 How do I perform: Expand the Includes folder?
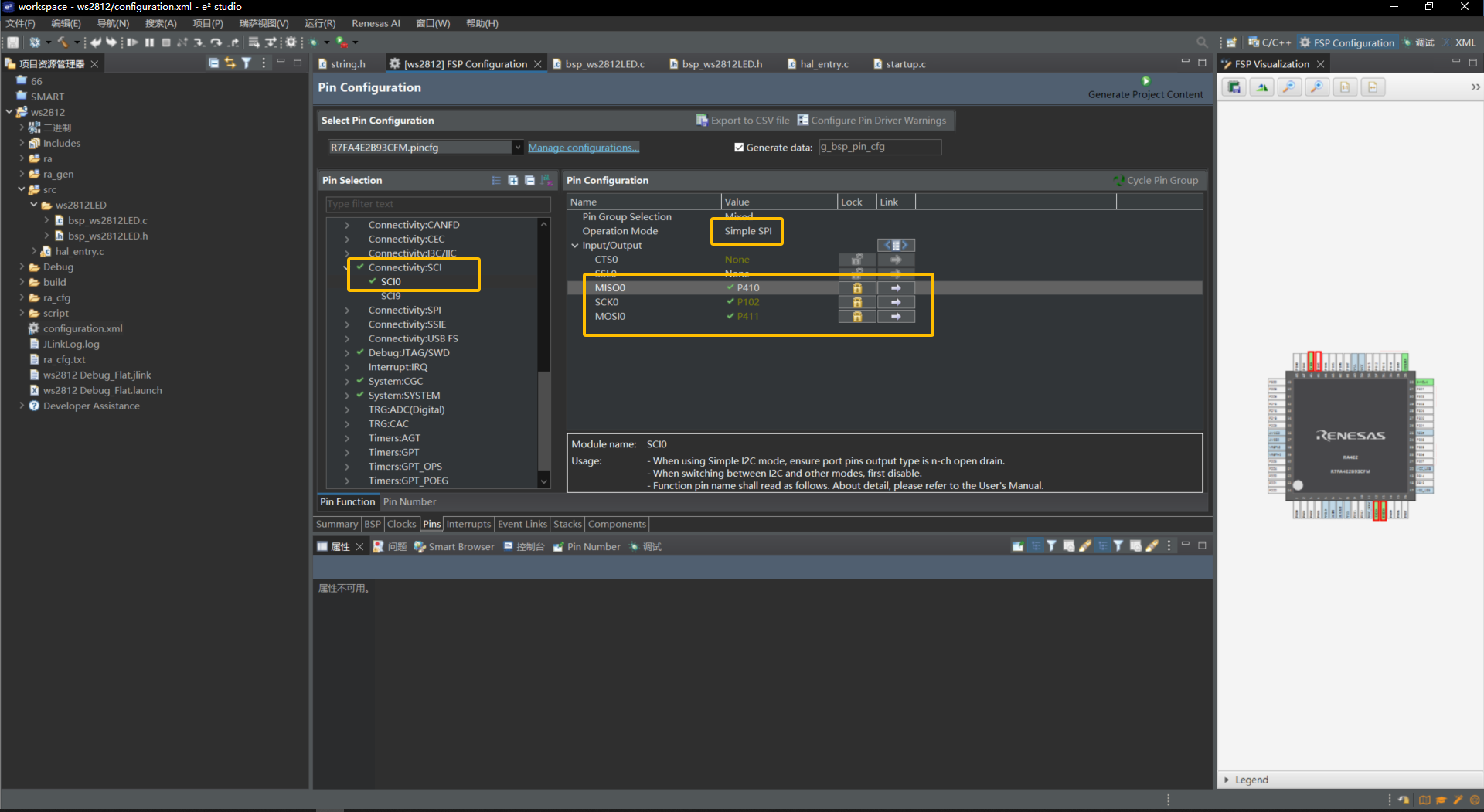click(x=22, y=143)
